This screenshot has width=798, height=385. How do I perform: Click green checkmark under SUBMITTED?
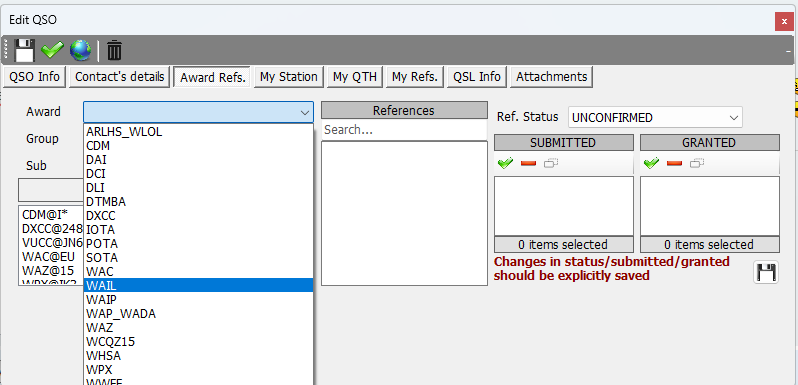(505, 163)
